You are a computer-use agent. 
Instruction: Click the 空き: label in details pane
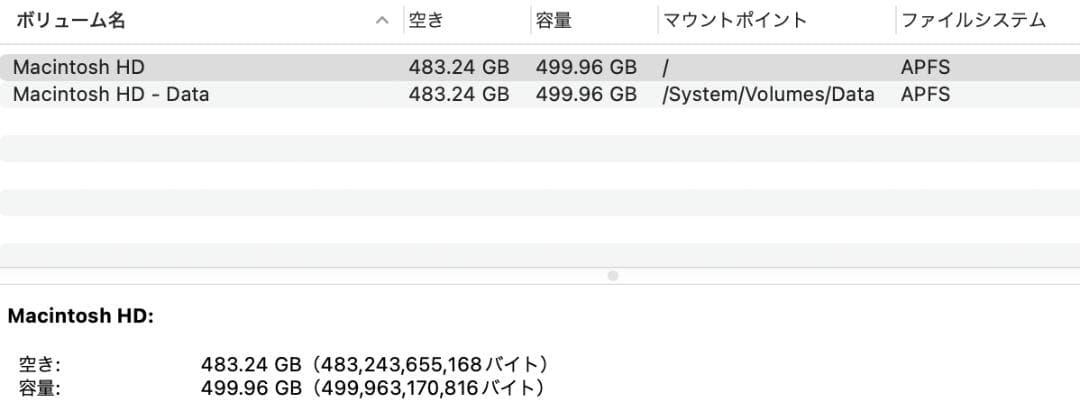coord(40,363)
